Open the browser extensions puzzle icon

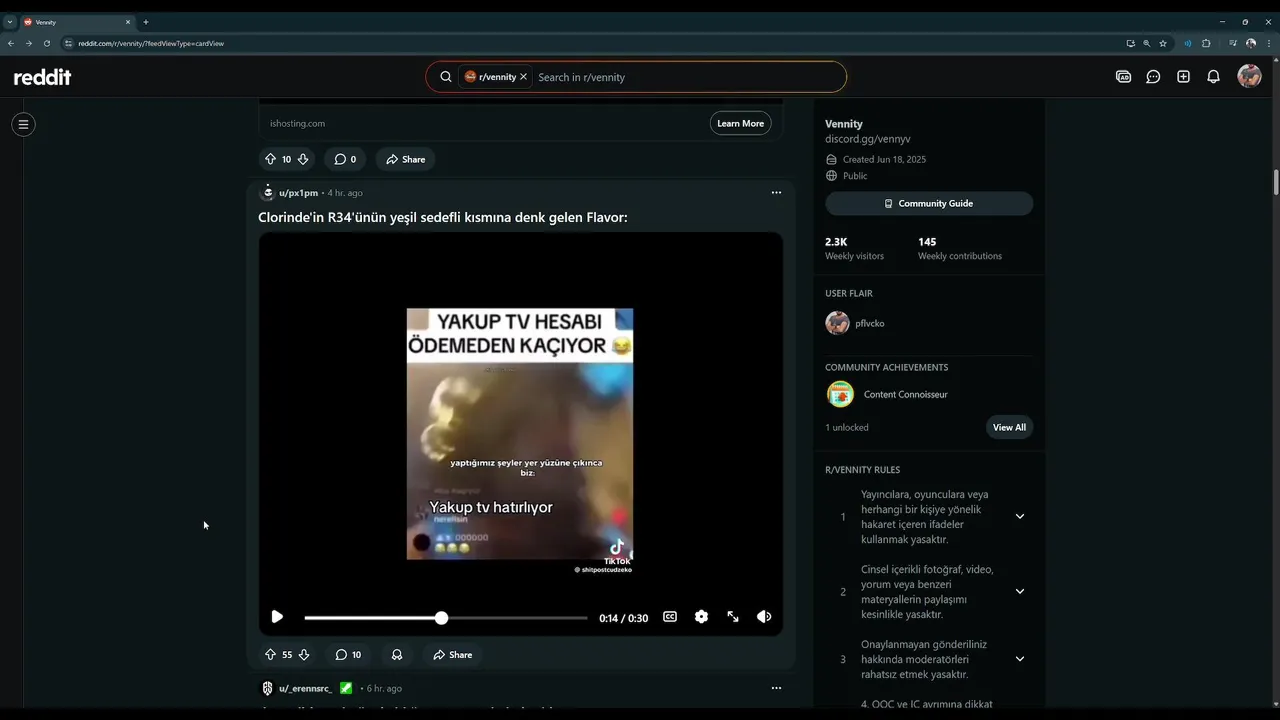[x=1206, y=43]
